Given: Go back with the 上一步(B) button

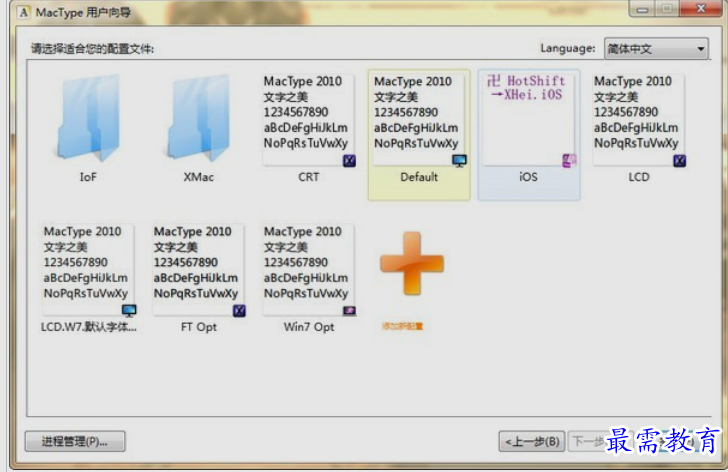Looking at the screenshot, I should tap(532, 441).
